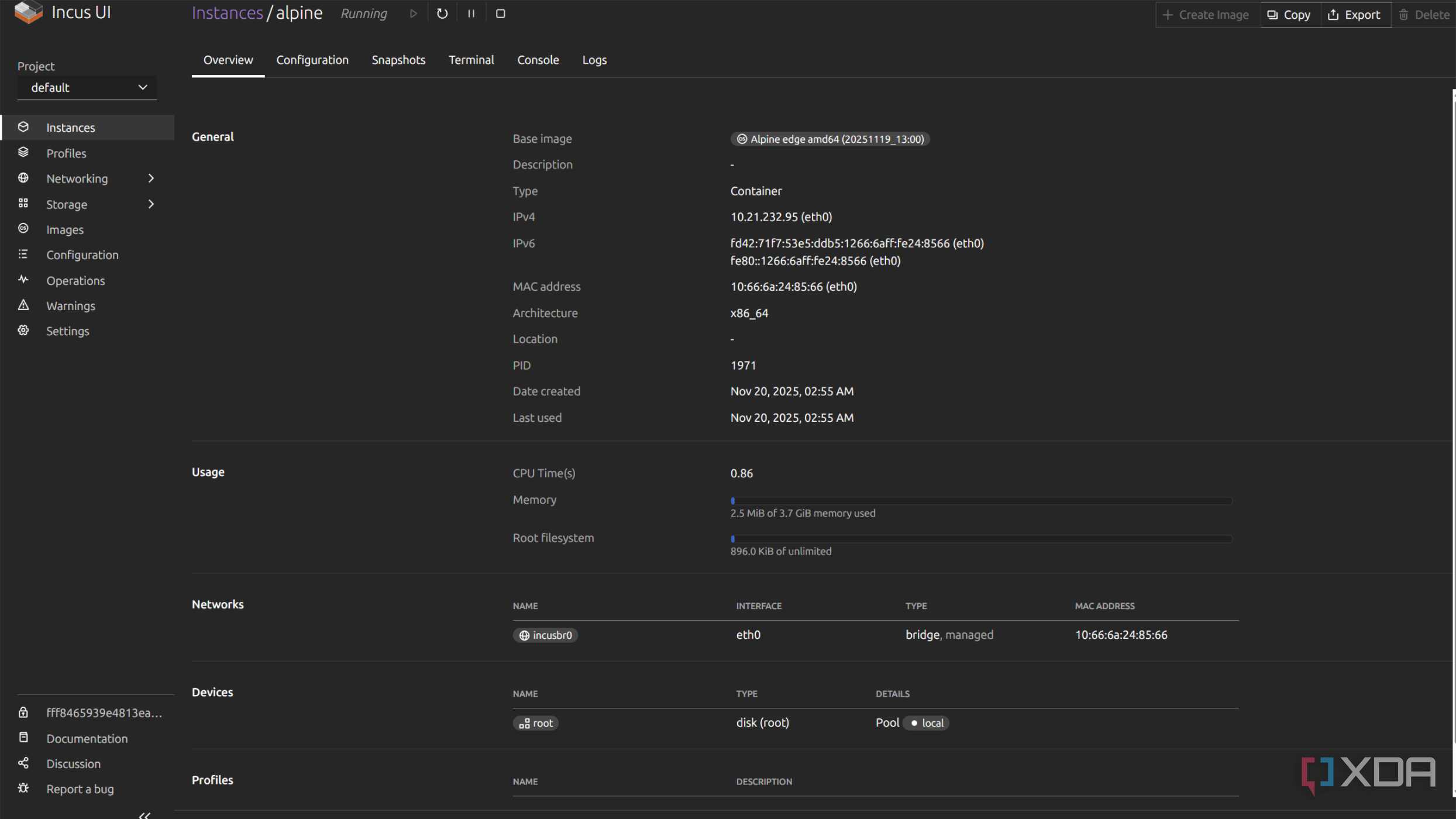Image resolution: width=1456 pixels, height=819 pixels.
Task: Click the MAC address 10:66:6a:24:85:66 (eth0)
Action: [x=793, y=287]
